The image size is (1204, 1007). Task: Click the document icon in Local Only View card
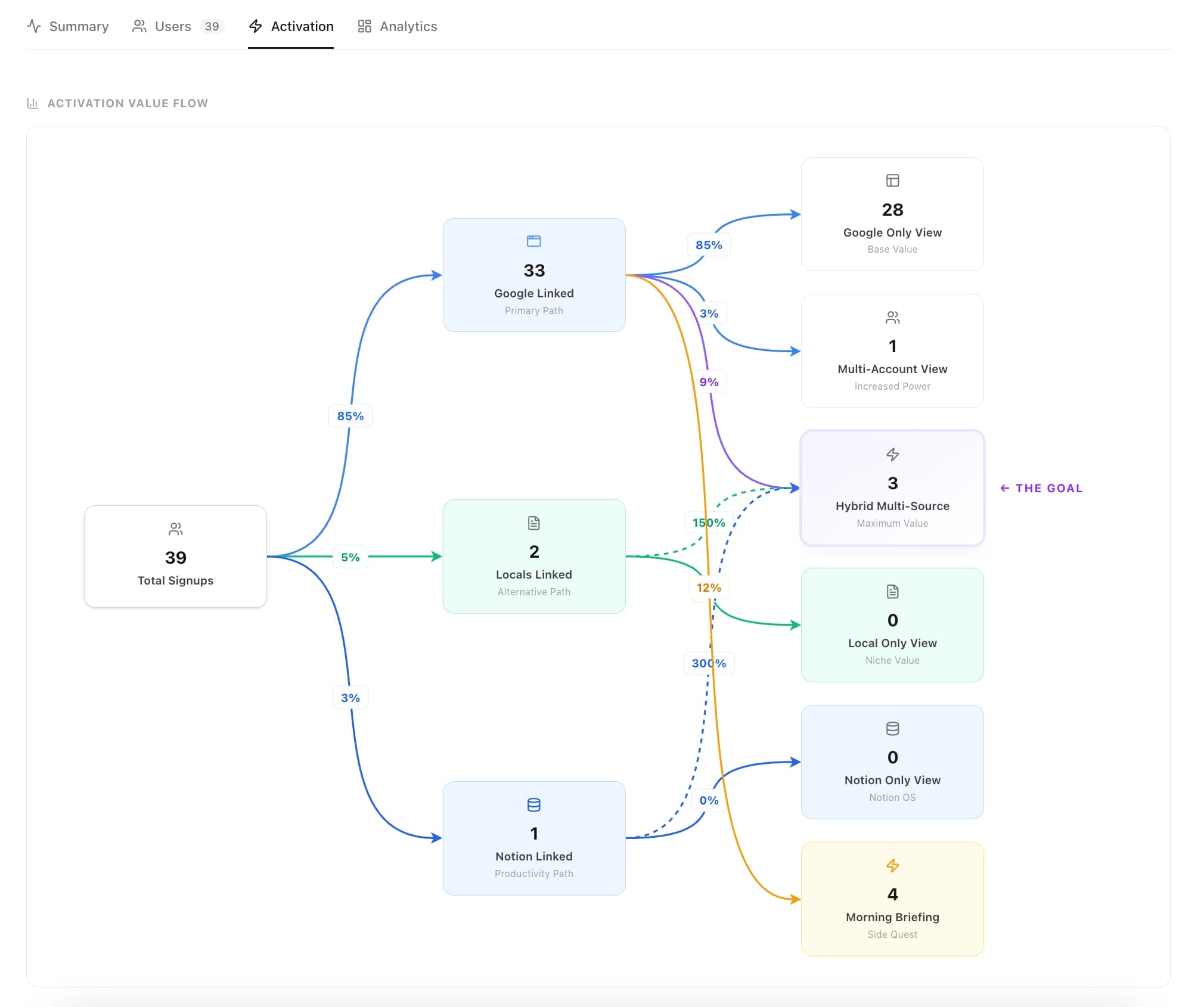click(x=892, y=591)
